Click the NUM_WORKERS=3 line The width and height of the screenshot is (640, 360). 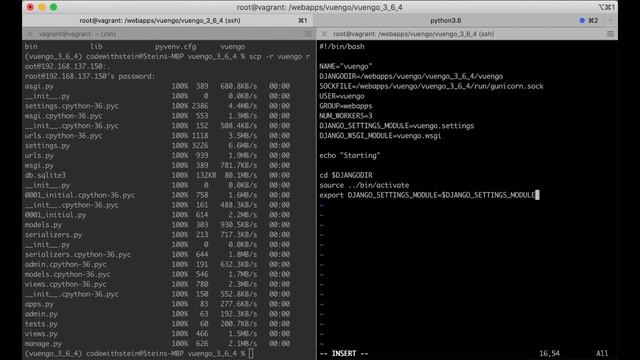(x=346, y=116)
